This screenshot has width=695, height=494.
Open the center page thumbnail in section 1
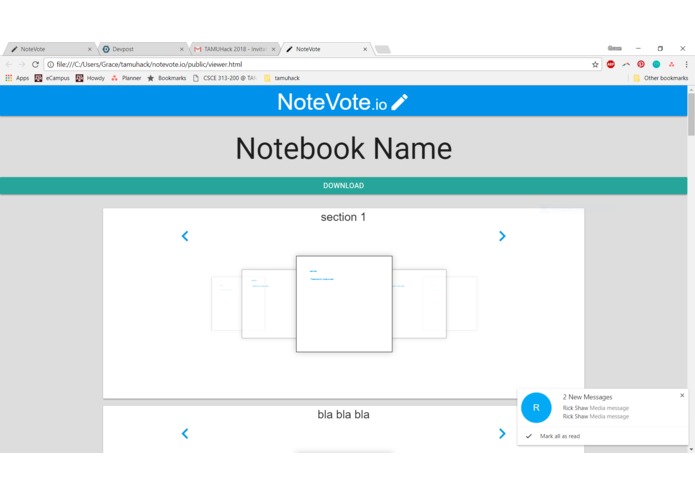(344, 304)
